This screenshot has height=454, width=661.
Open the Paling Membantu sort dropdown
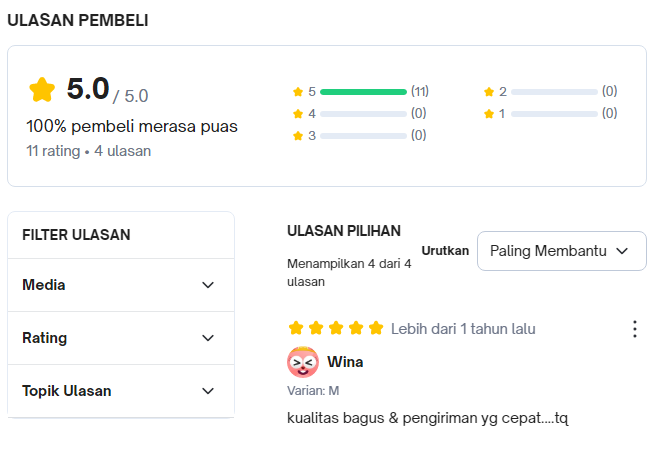[x=561, y=251]
